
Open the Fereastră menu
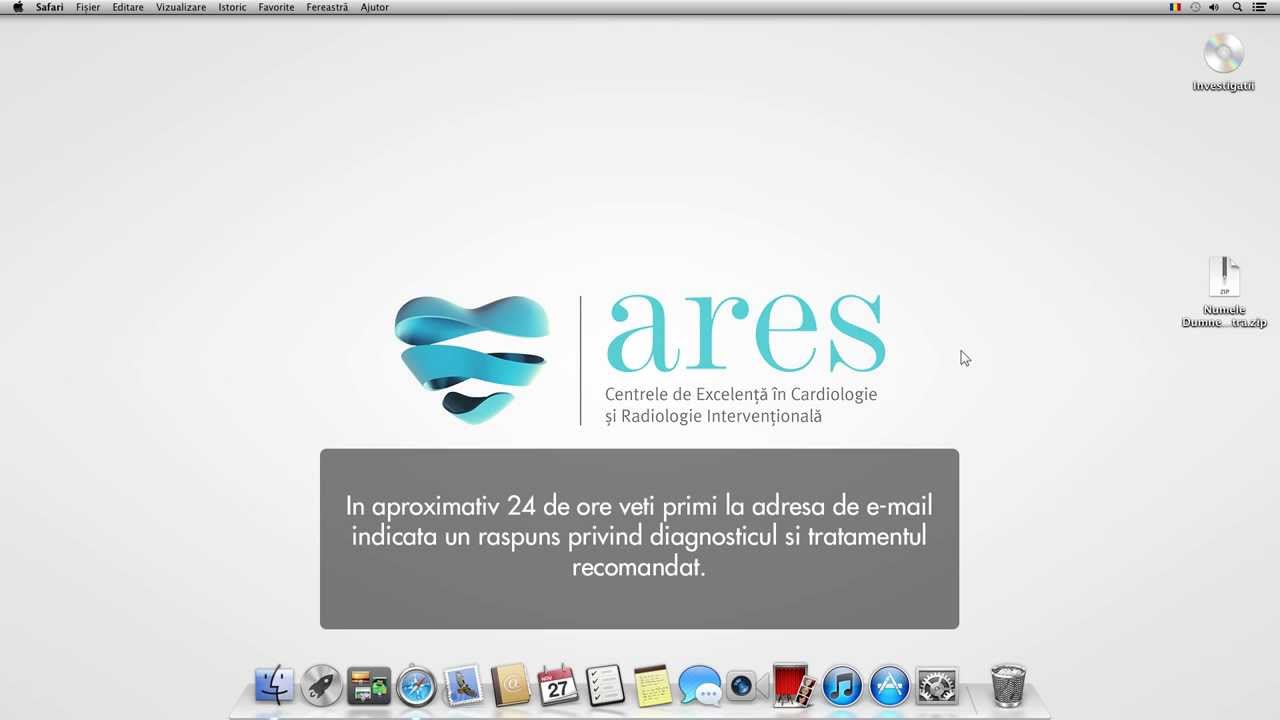(x=327, y=7)
